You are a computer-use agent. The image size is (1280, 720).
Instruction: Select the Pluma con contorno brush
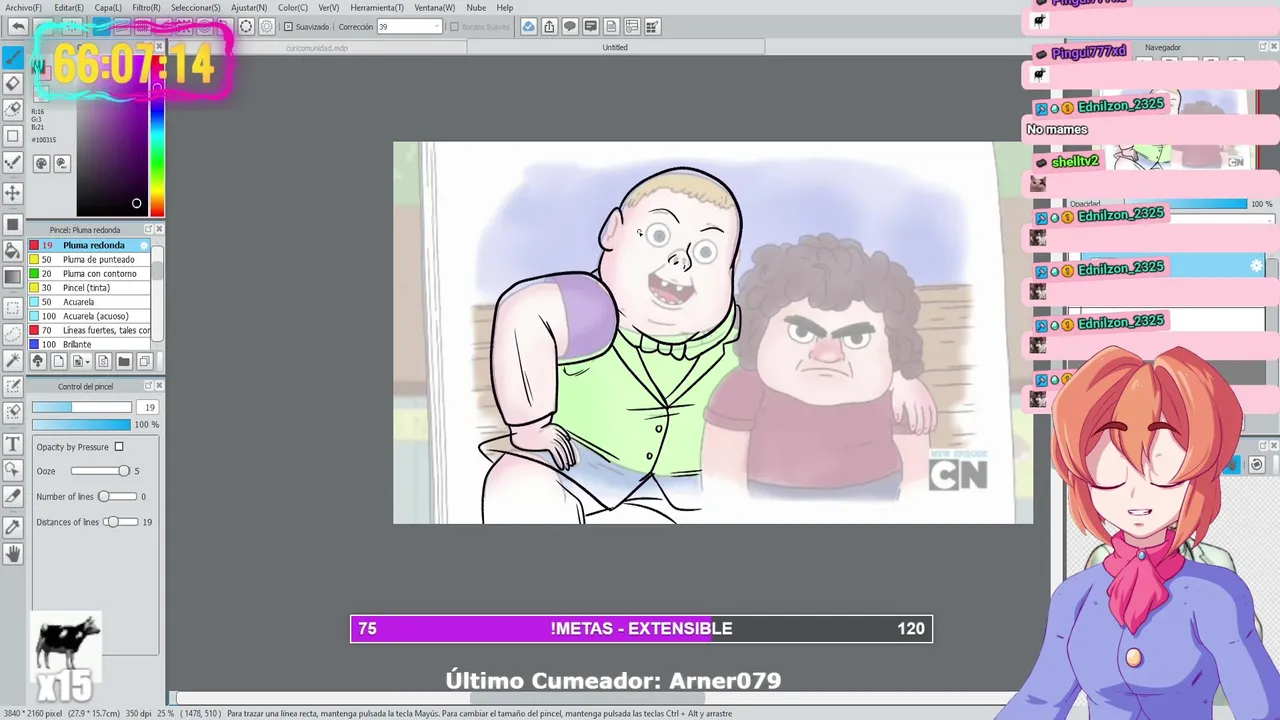coord(90,273)
